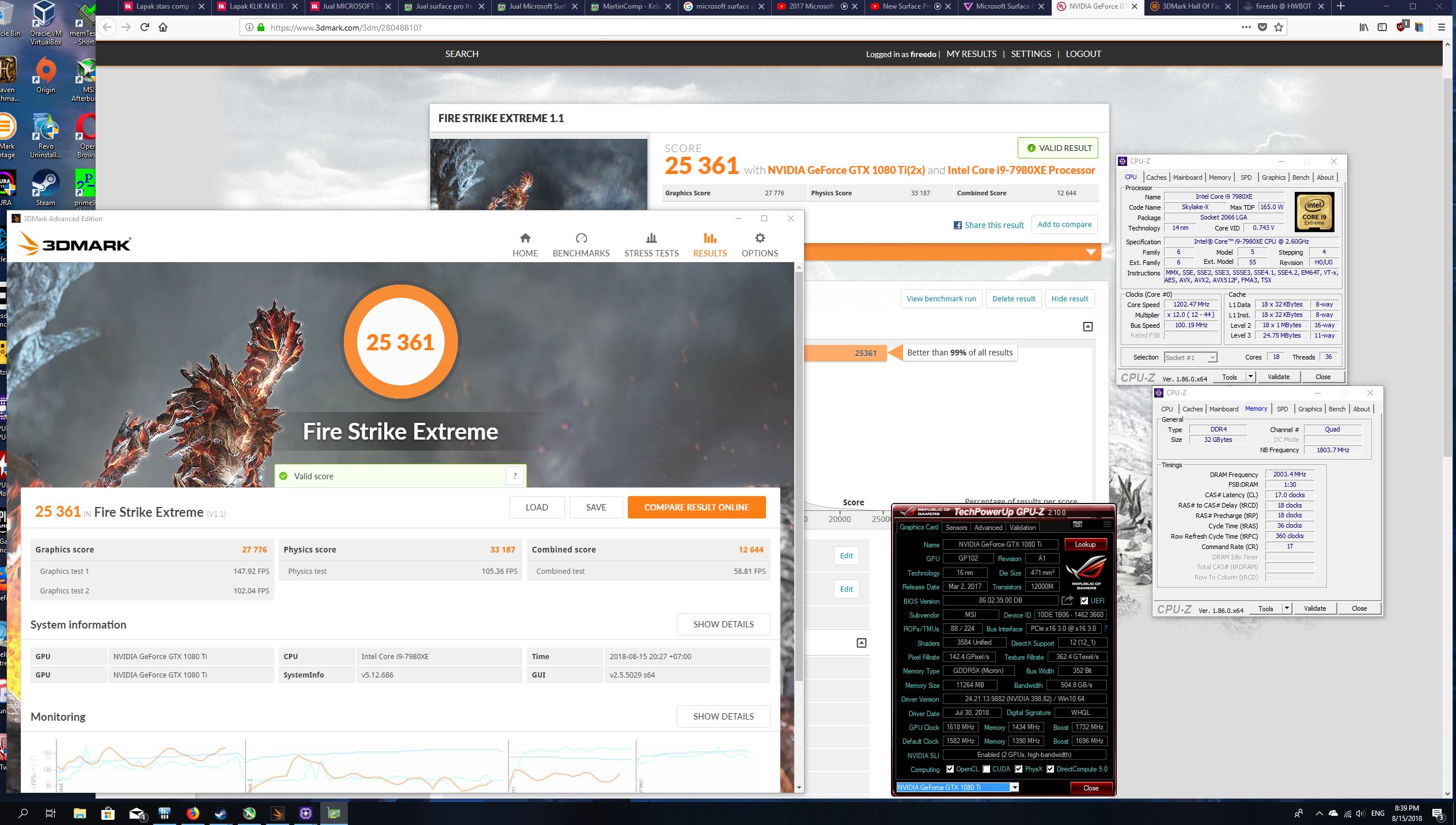Open Steam desktop shortcut
This screenshot has height=825, width=1456.
click(45, 188)
